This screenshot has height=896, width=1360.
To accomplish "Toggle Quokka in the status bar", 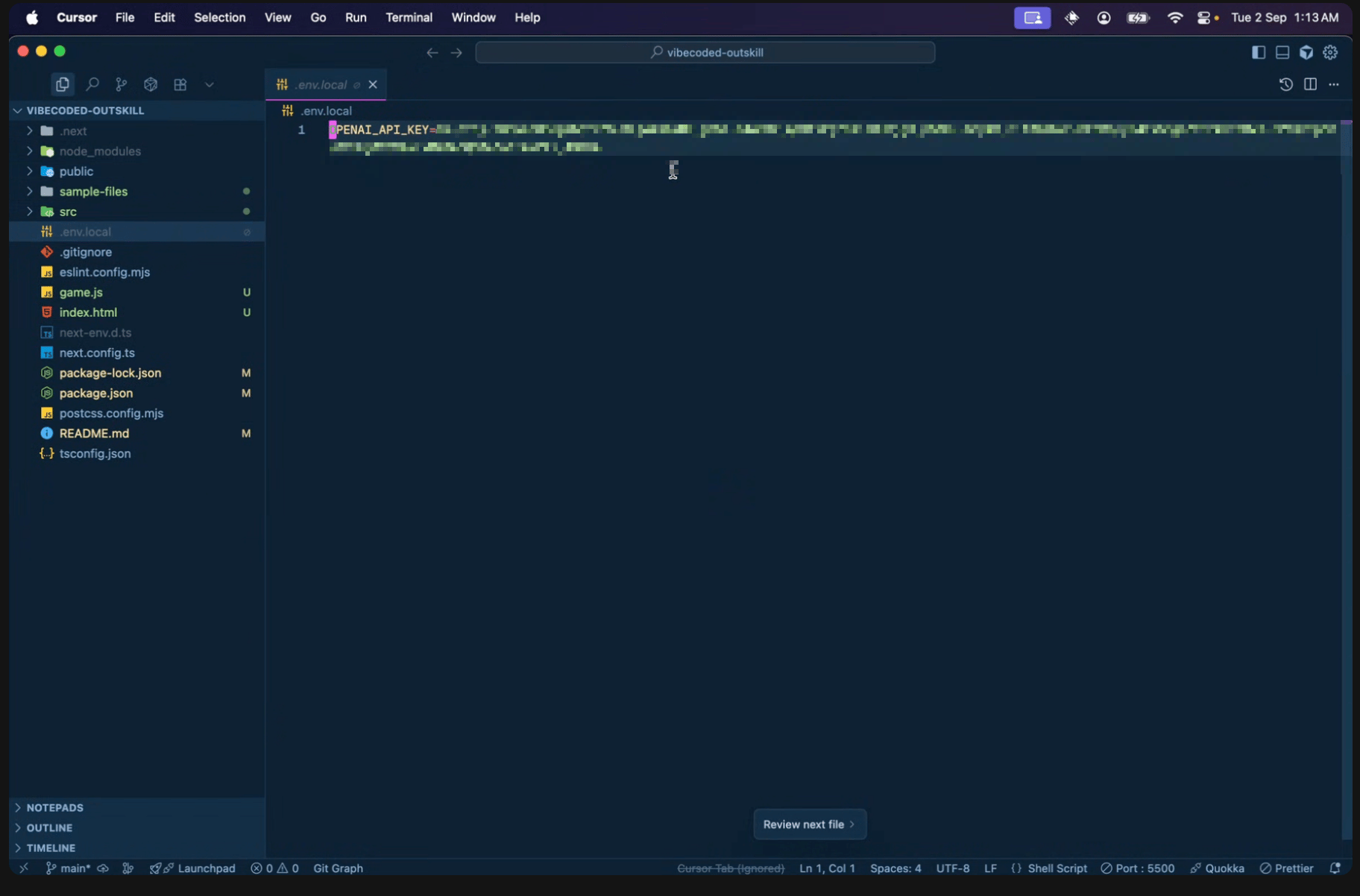I will 1217,868.
